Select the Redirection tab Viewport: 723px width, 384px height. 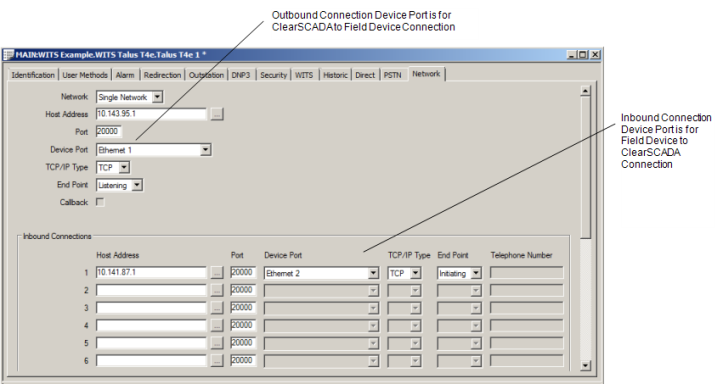(162, 75)
